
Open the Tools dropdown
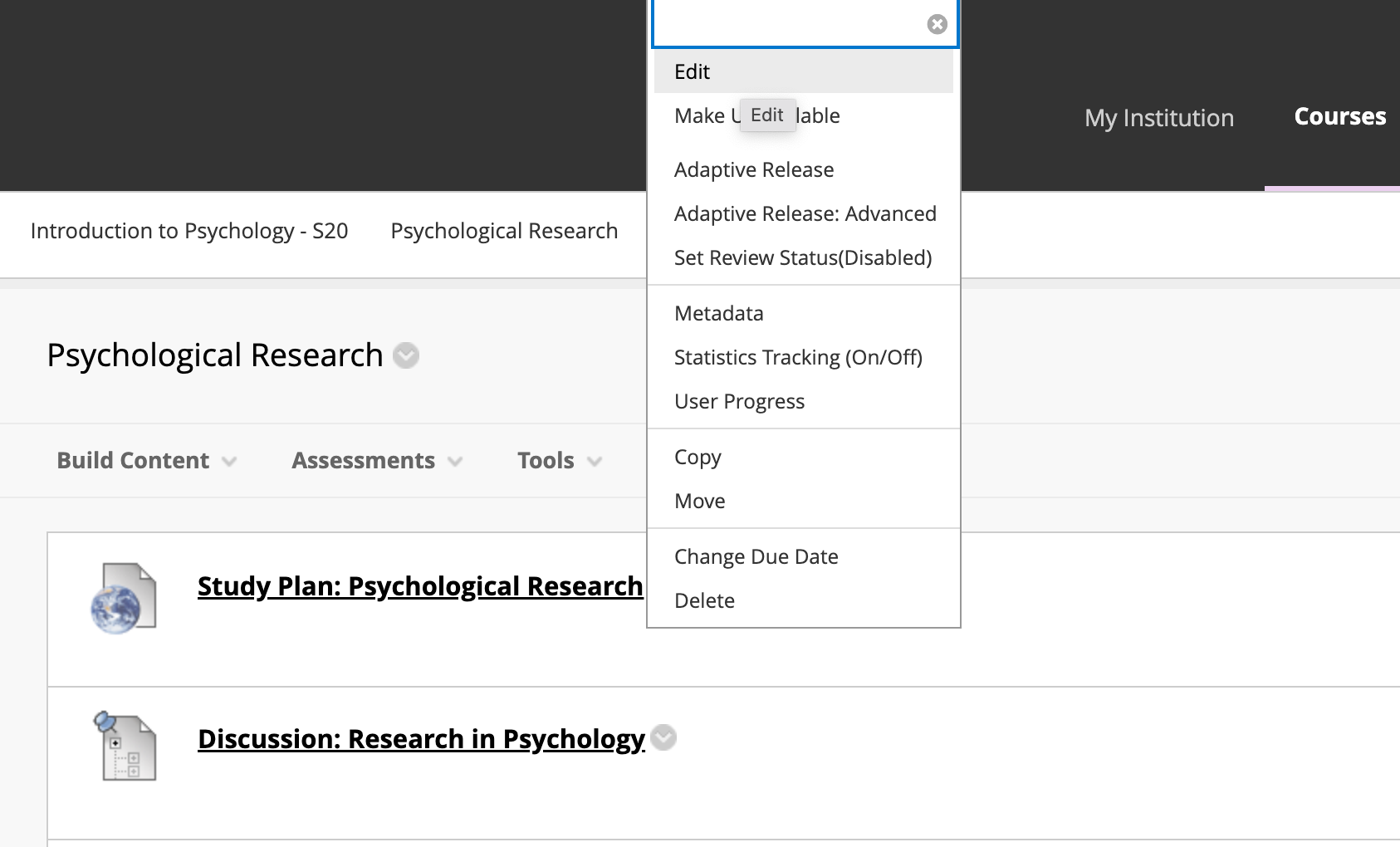point(558,460)
